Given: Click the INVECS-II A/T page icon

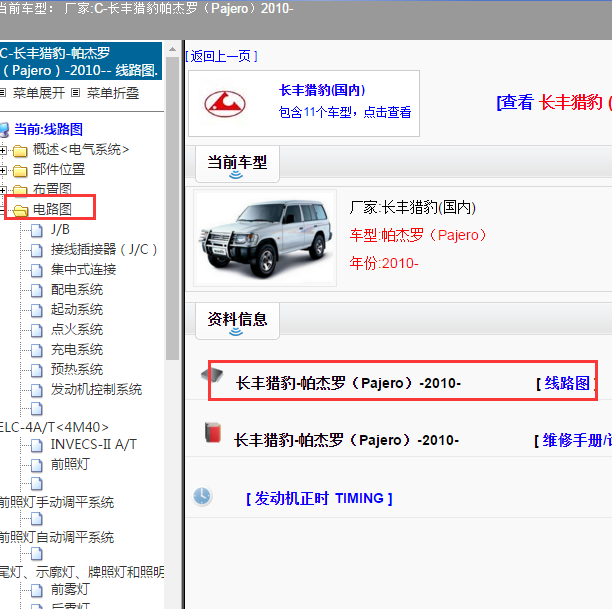Looking at the screenshot, I should [37, 445].
